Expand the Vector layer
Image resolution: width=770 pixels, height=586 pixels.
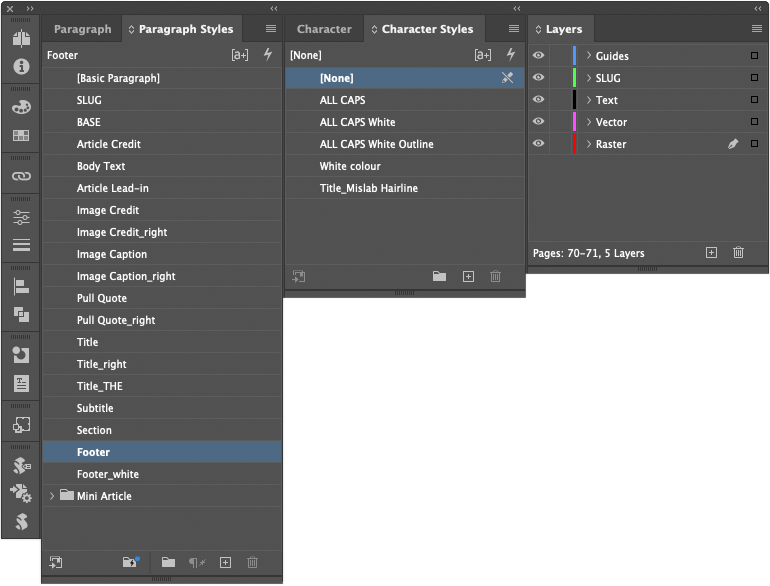pos(589,122)
